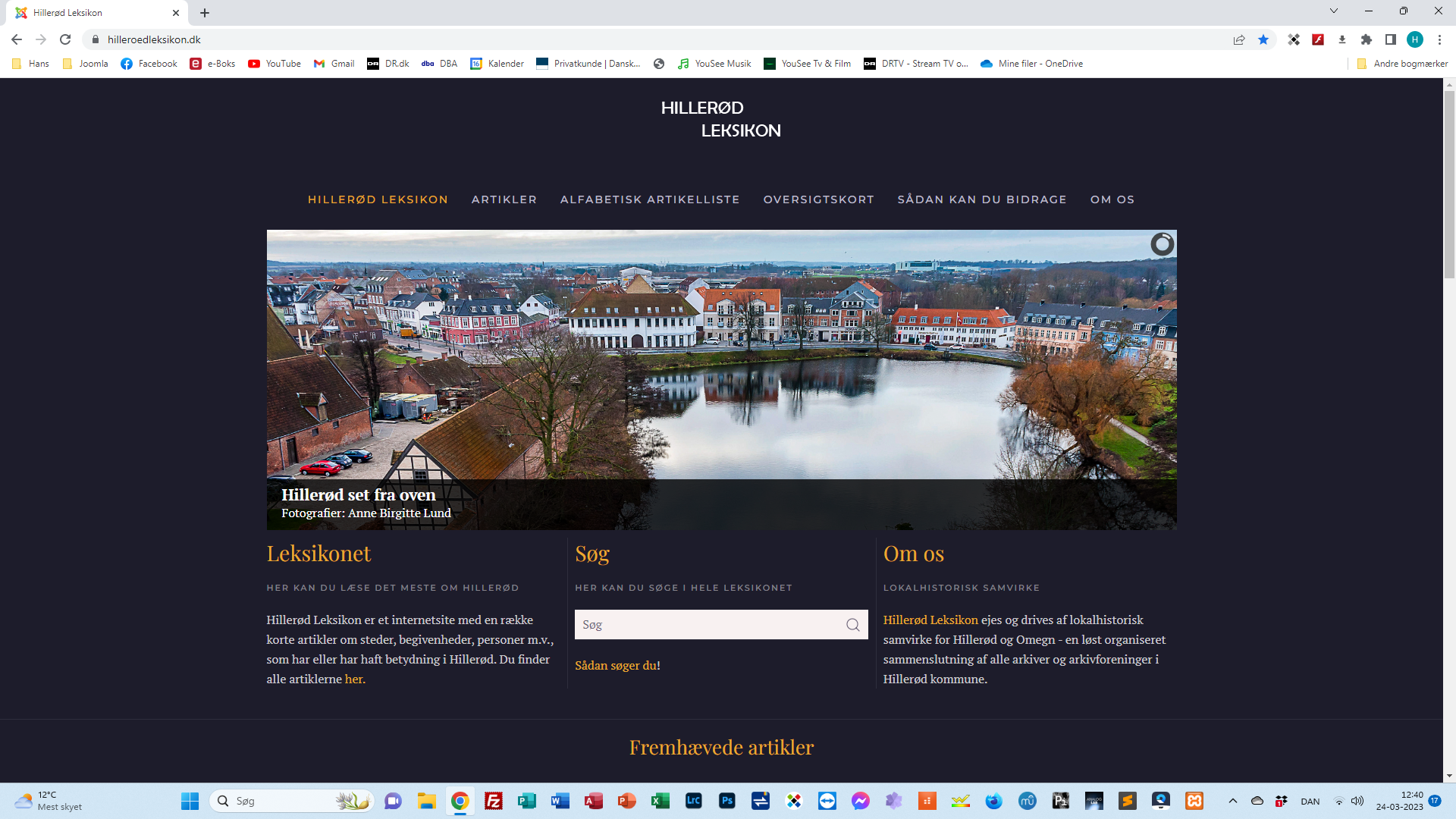Viewport: 1456px width, 819px height.
Task: Click the browser back arrow
Action: pyautogui.click(x=17, y=39)
